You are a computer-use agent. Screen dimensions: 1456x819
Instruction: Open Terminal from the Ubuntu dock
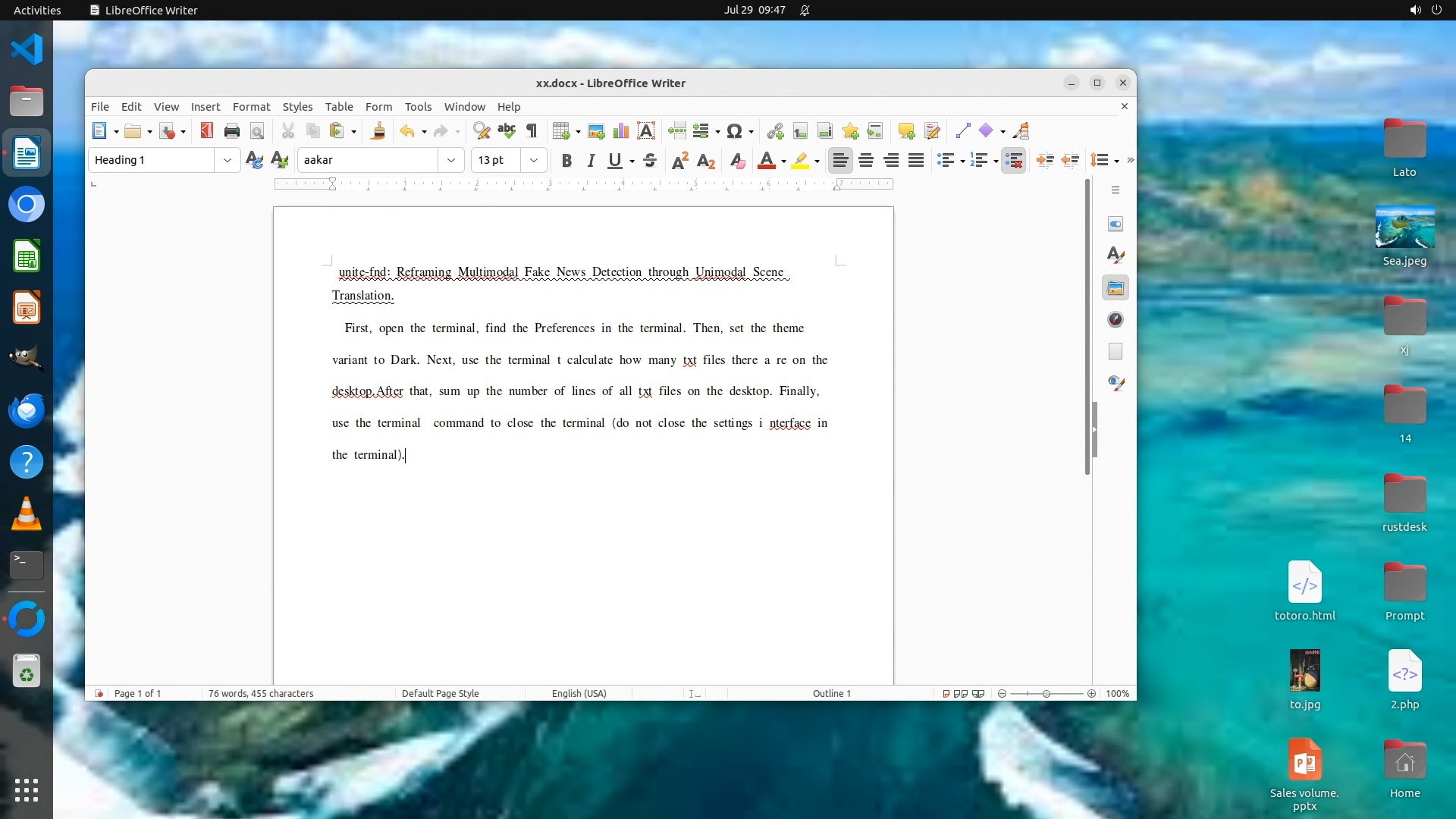(x=27, y=564)
